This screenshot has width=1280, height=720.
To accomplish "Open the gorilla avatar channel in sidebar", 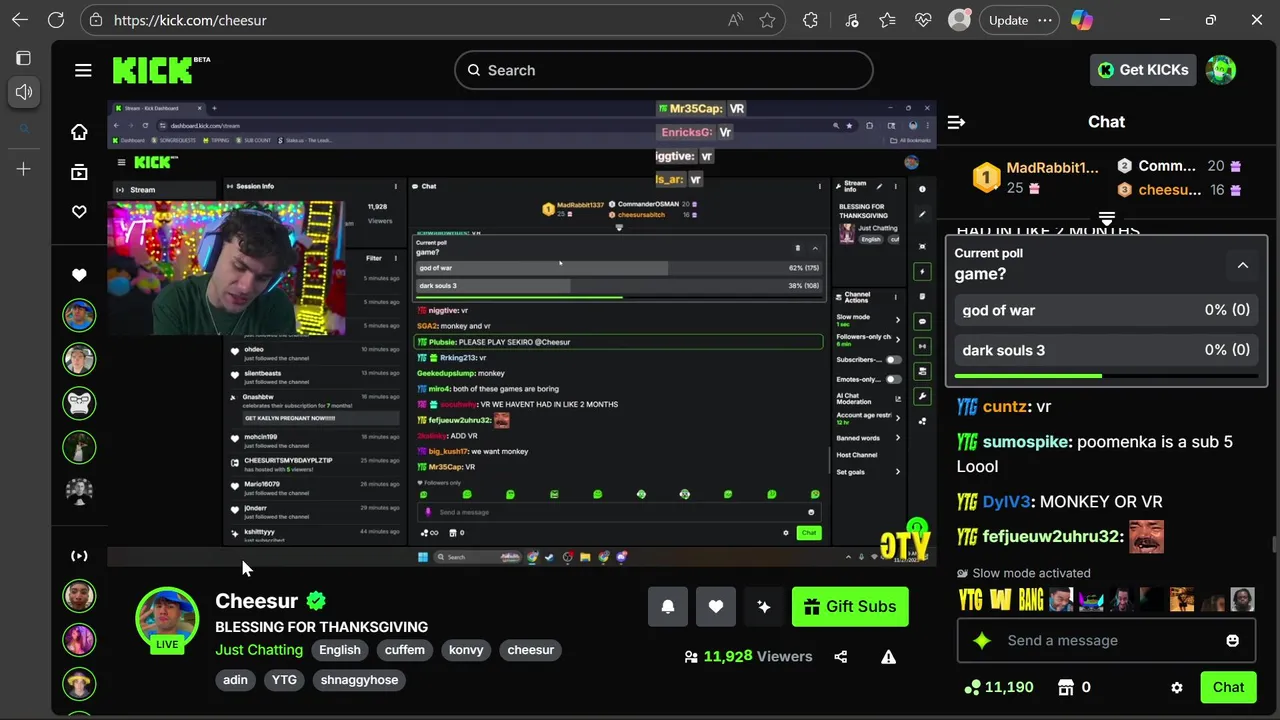I will [79, 403].
